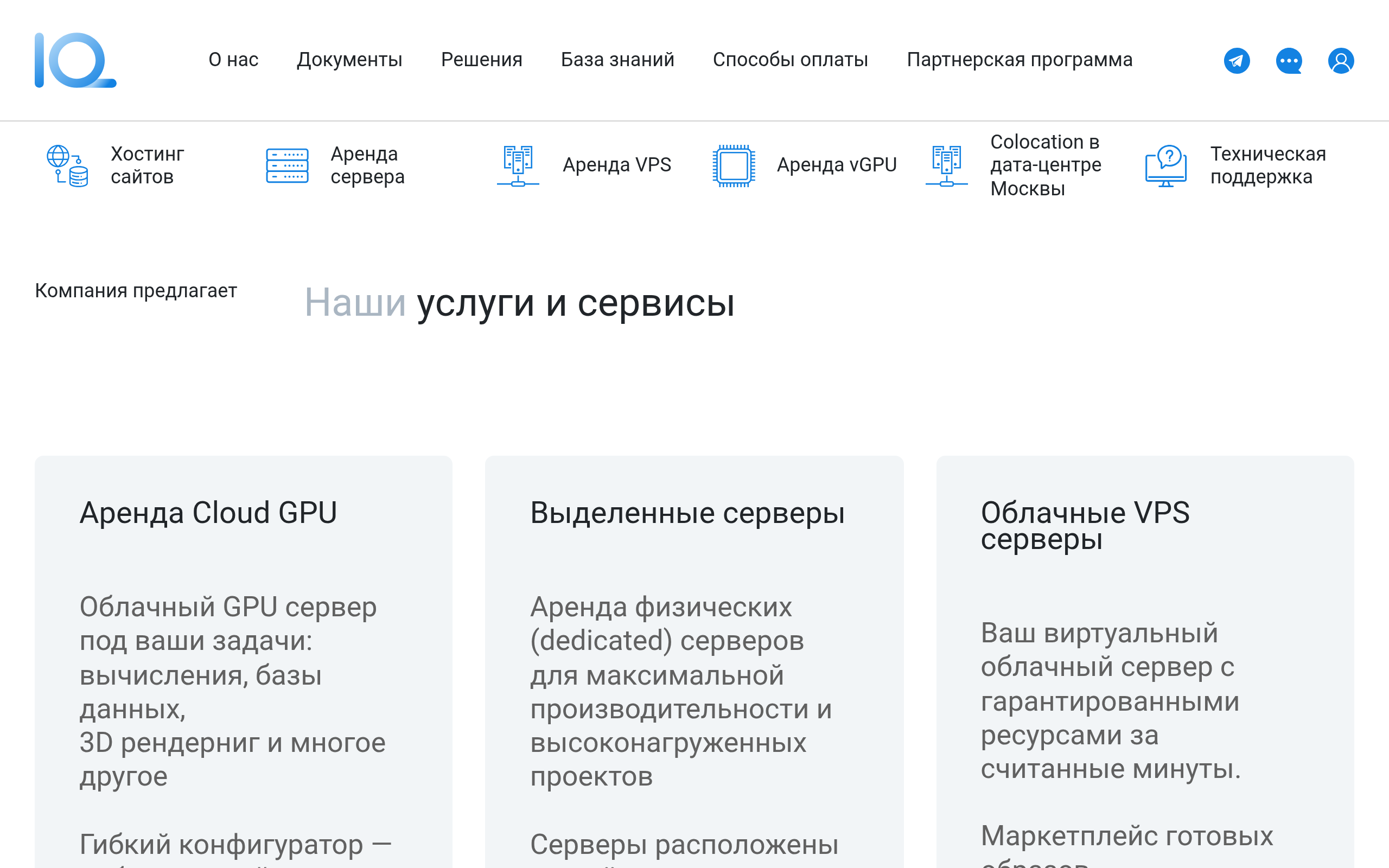This screenshot has width=1389, height=868.
Task: Go to Техническая поддержка link
Action: 1268,165
